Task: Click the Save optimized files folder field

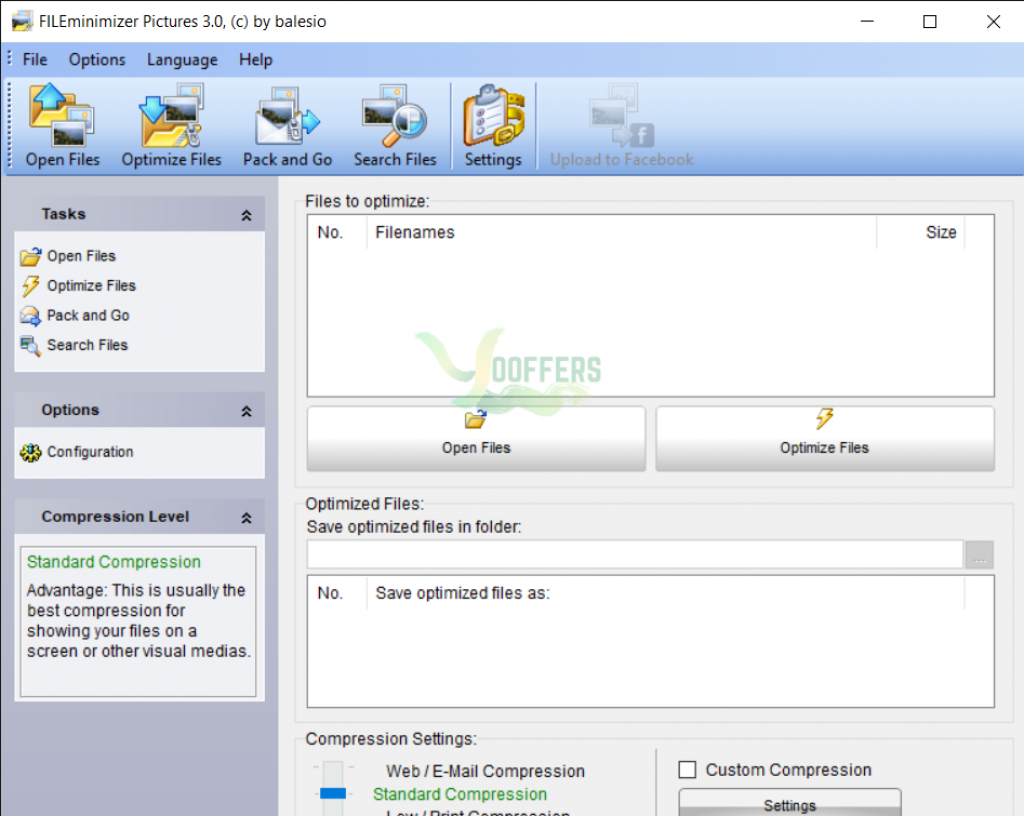Action: click(x=635, y=555)
